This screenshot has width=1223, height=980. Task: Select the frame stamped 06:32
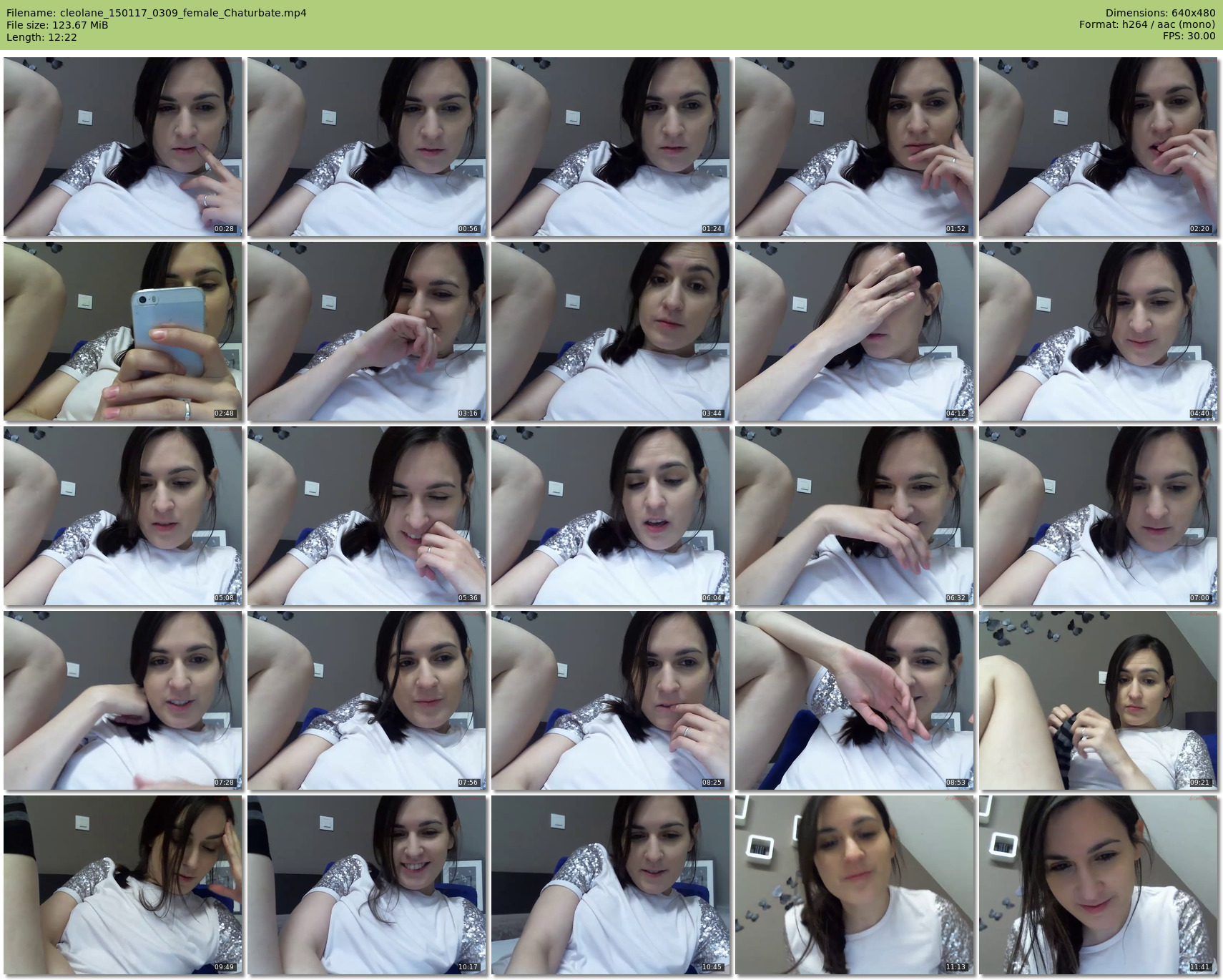(x=855, y=516)
